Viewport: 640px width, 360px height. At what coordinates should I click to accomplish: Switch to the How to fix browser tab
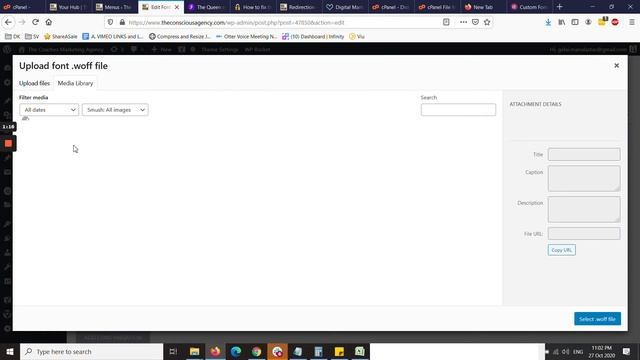pyautogui.click(x=253, y=7)
